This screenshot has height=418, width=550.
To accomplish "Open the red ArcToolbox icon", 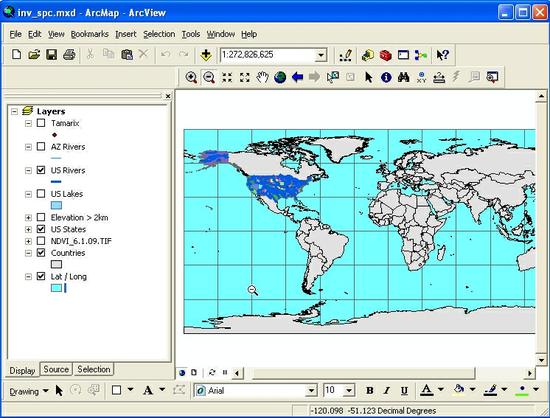I will [x=385, y=55].
